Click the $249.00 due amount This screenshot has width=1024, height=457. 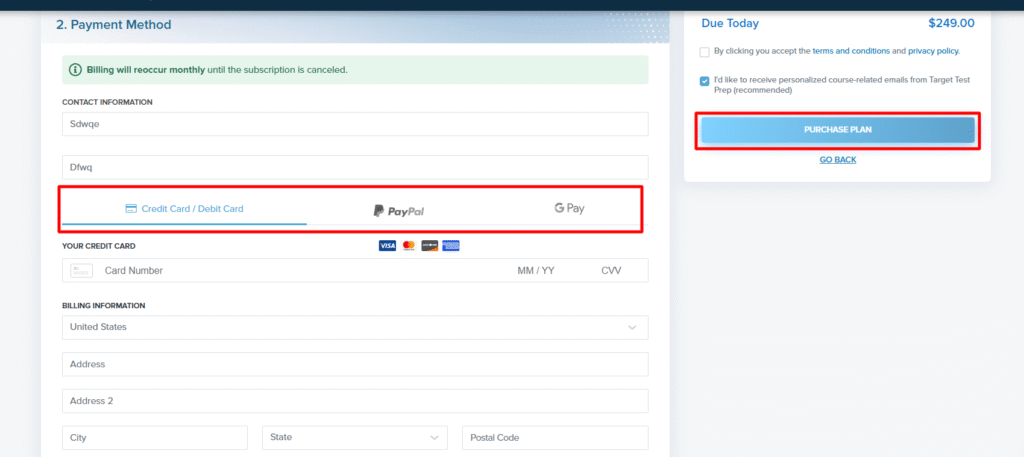(951, 24)
